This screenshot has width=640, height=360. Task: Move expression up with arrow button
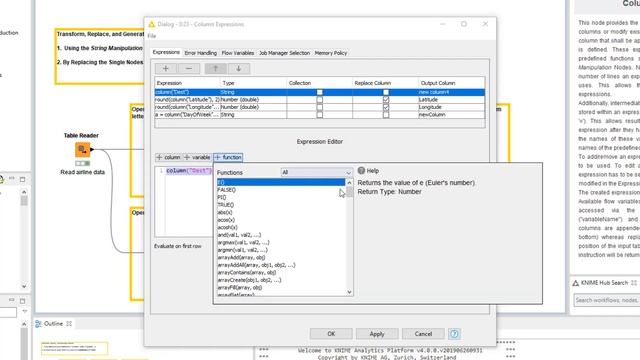pyautogui.click(x=216, y=69)
